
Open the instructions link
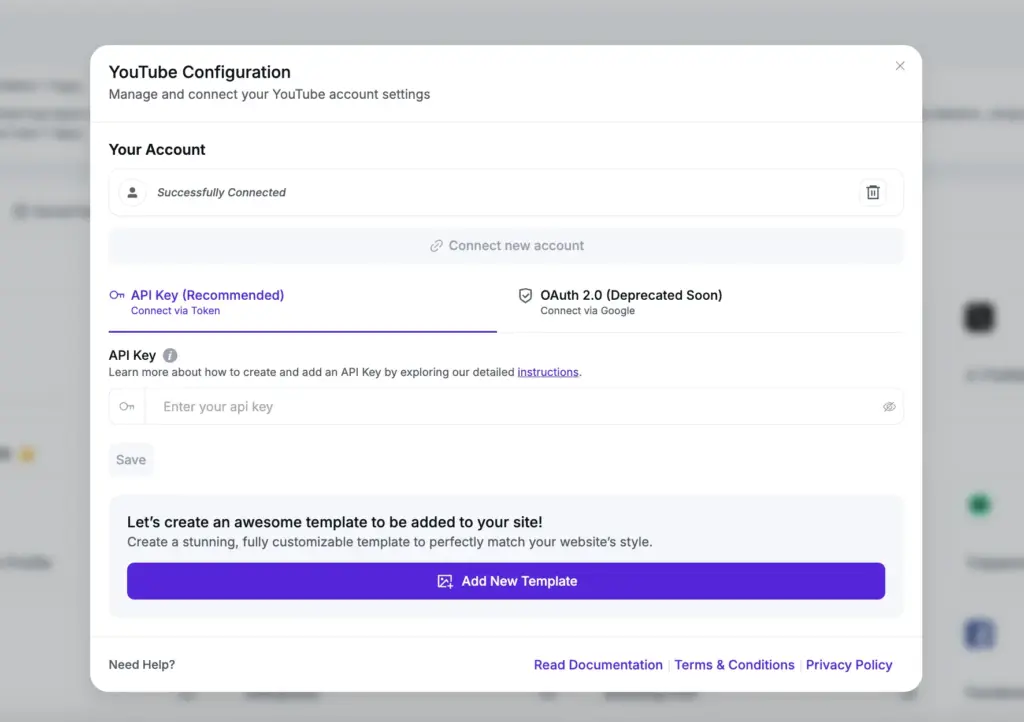coord(548,371)
